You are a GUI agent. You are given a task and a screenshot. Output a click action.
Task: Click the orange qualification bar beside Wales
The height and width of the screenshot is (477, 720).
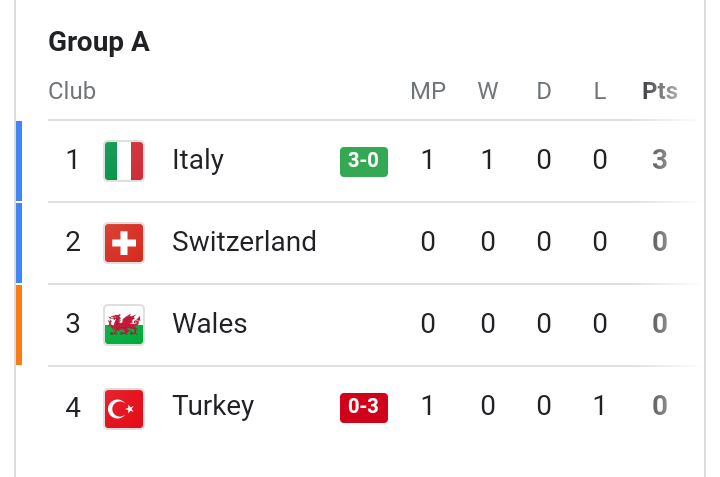point(19,325)
